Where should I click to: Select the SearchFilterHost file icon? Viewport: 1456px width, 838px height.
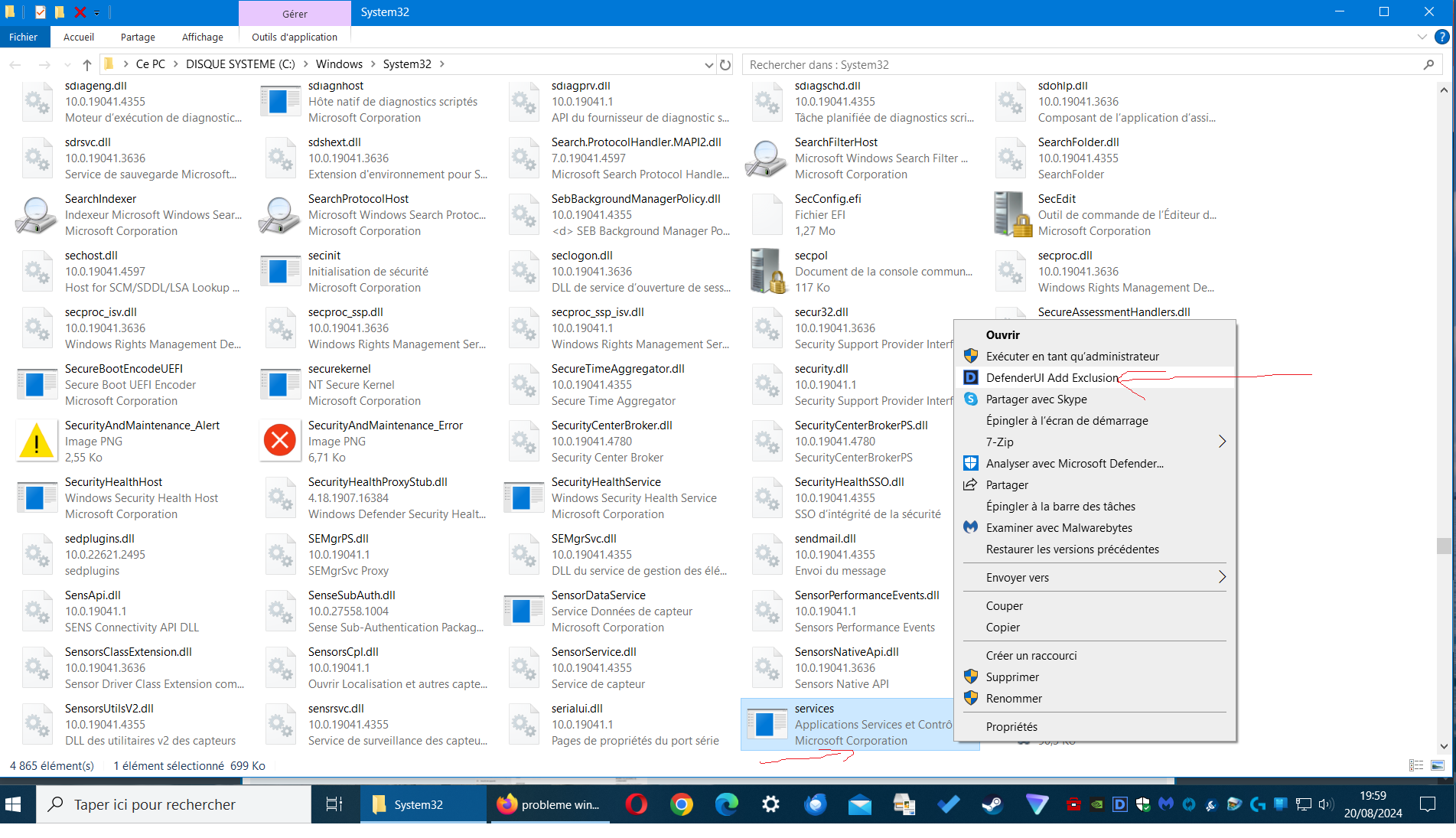pos(766,158)
